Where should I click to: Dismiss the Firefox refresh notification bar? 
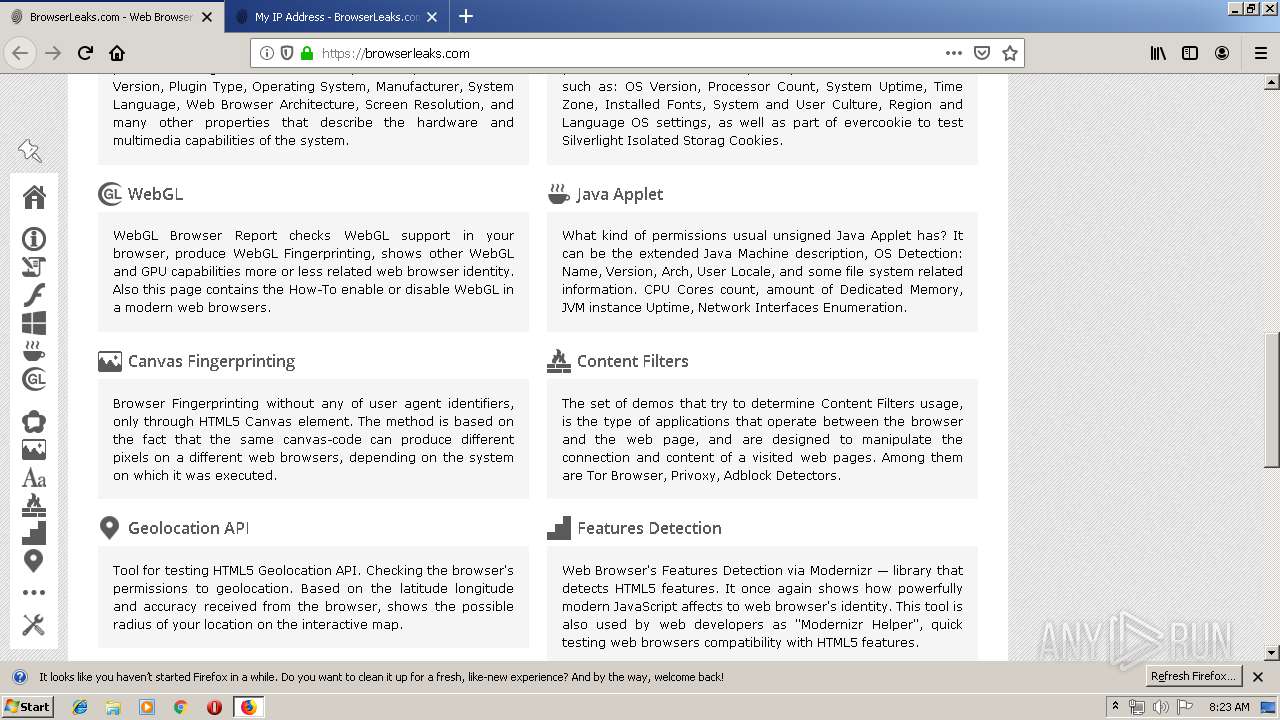click(x=1258, y=677)
